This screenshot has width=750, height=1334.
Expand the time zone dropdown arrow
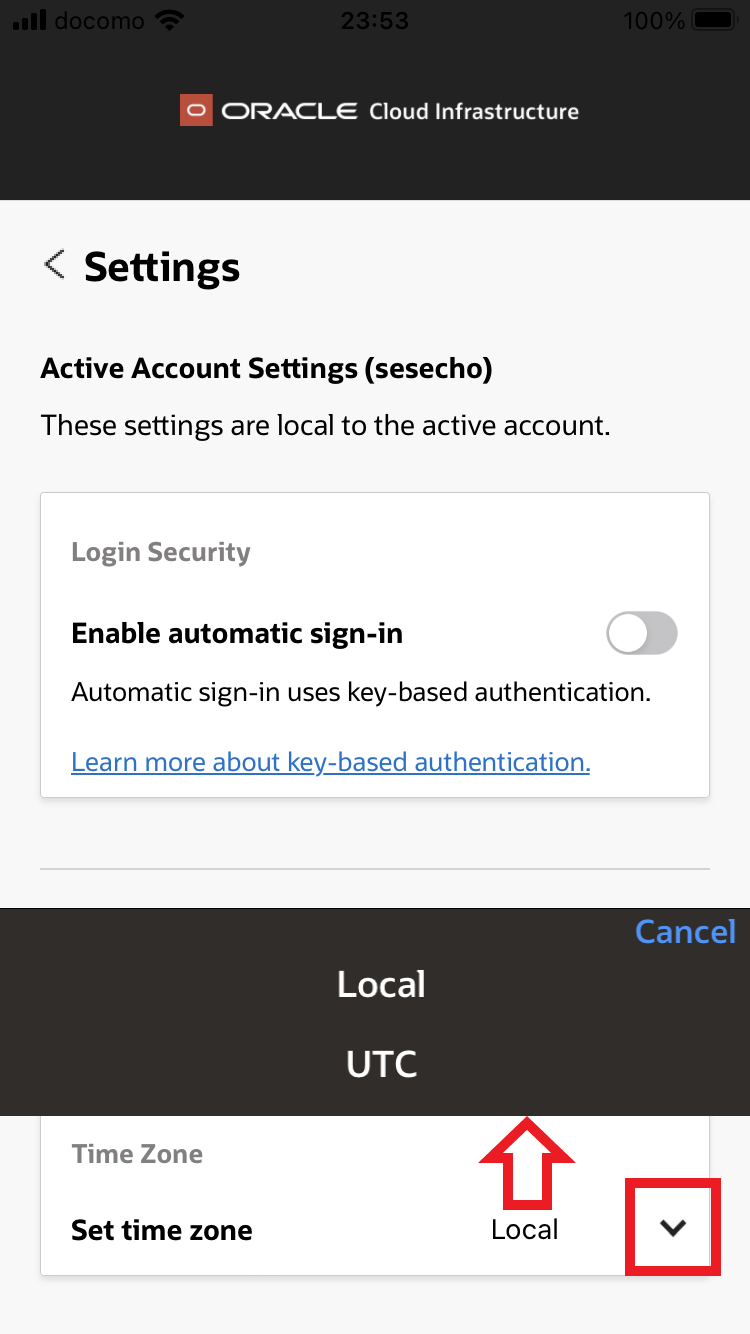673,1228
